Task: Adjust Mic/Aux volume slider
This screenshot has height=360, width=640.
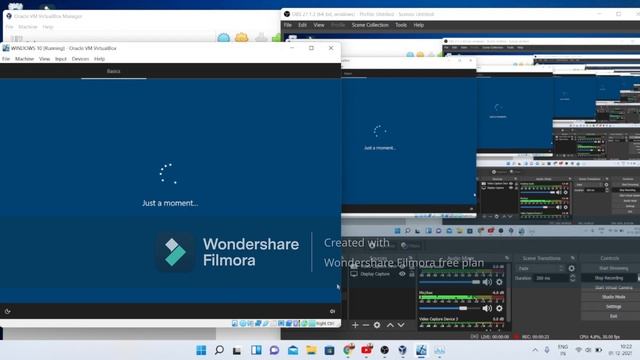Action: click(x=450, y=308)
